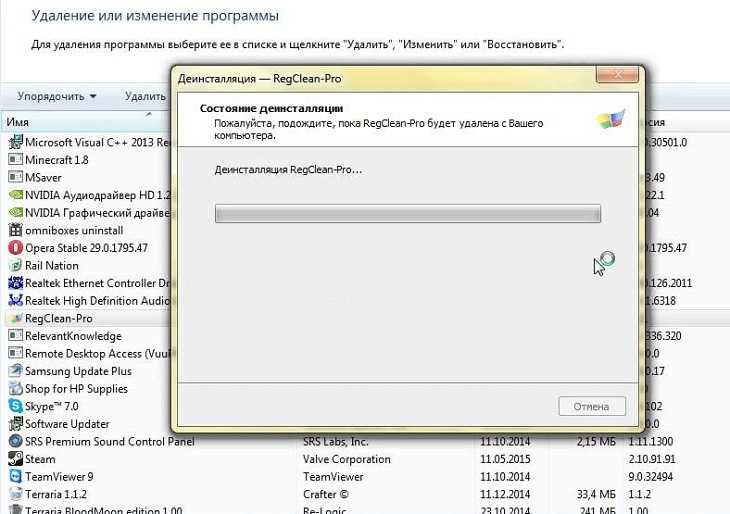Click the Rail Nation icon
Viewport: 730px width, 514px height.
[15, 265]
